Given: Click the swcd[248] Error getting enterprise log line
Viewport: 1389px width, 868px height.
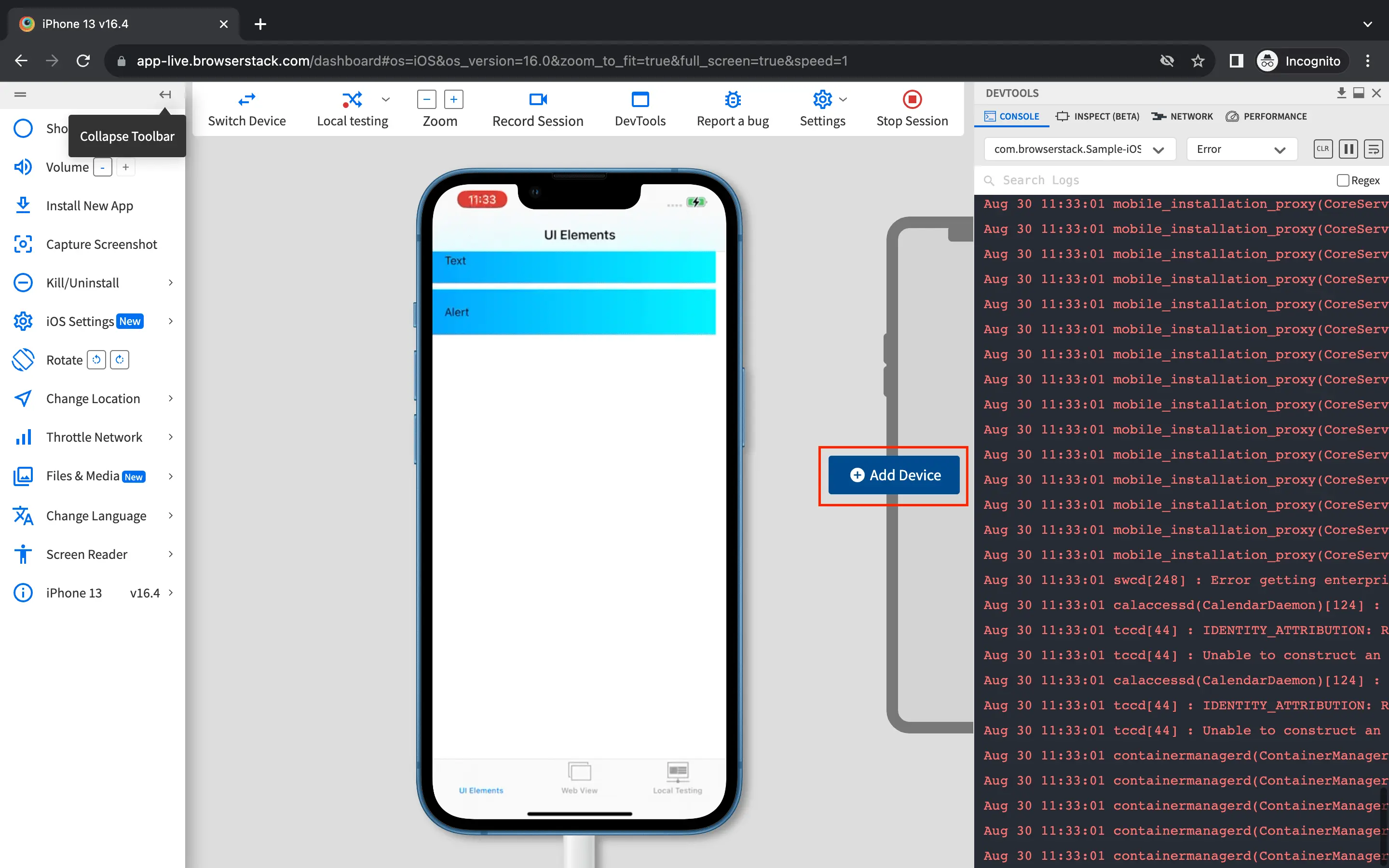Looking at the screenshot, I should pos(1185,580).
